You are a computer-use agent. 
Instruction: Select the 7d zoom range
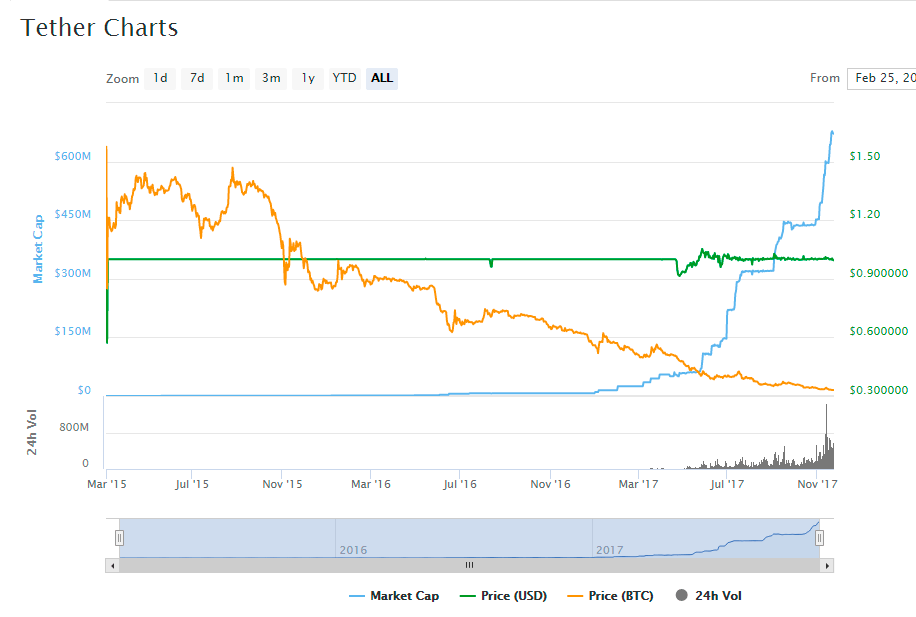[197, 78]
